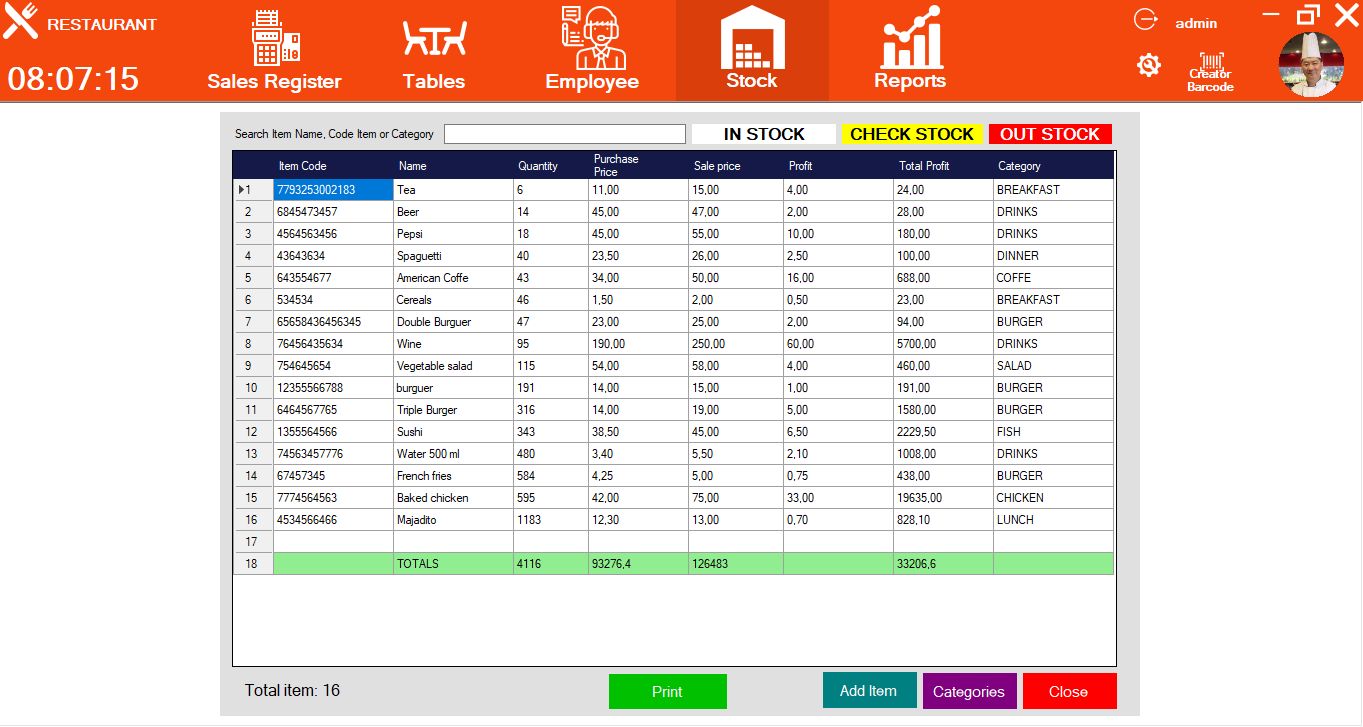Image resolution: width=1363 pixels, height=727 pixels.
Task: Click the Add Item button
Action: pyautogui.click(x=869, y=691)
